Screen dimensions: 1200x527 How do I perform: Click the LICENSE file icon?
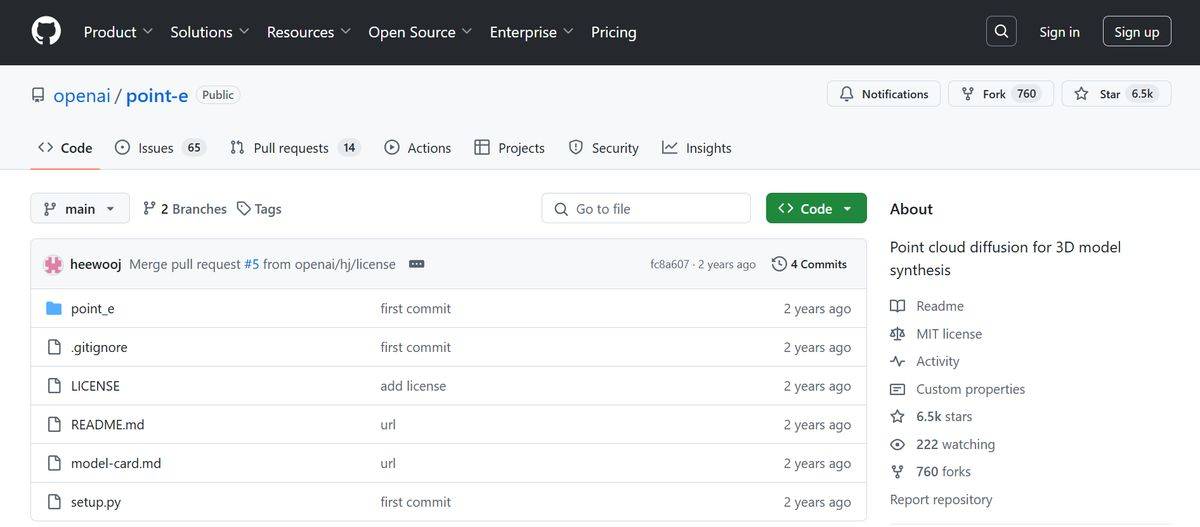[54, 386]
